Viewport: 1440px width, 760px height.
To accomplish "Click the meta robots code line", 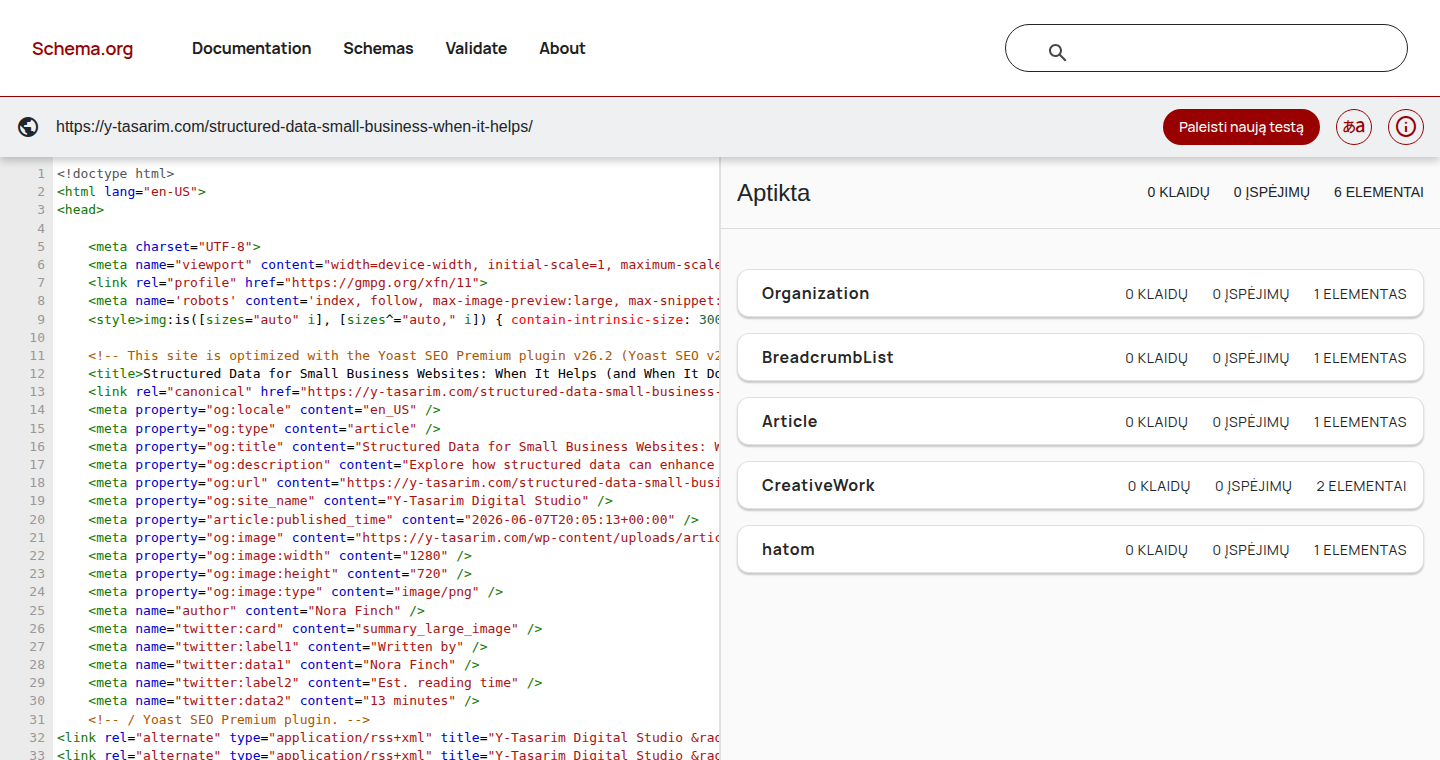I will (x=404, y=301).
